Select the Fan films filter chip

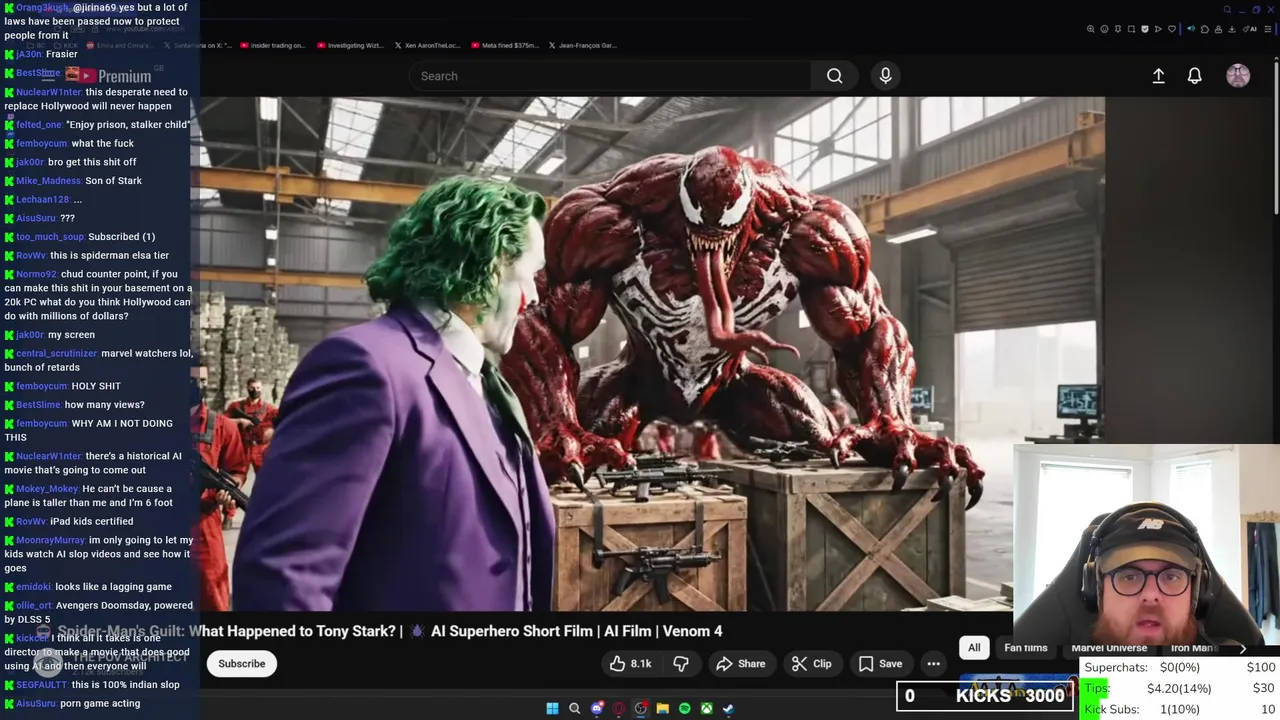(1025, 648)
